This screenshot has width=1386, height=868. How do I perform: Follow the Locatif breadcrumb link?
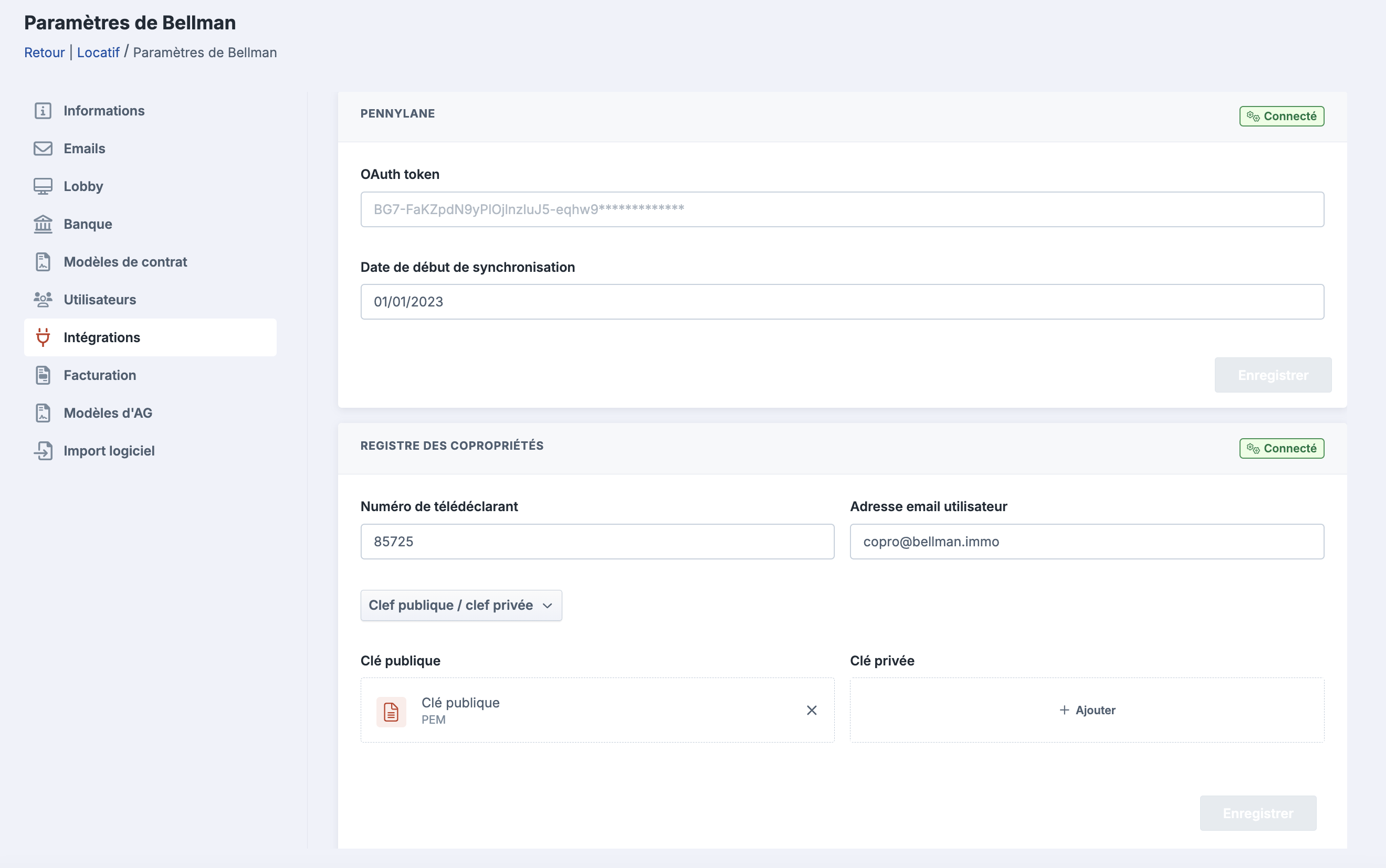(98, 52)
